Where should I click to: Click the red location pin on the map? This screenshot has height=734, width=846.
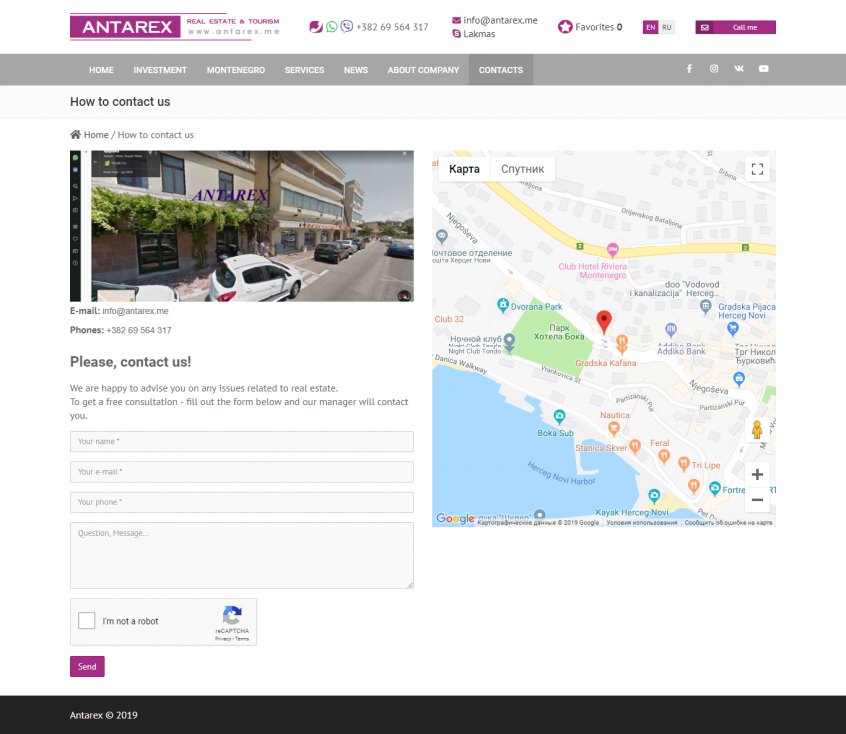603,321
